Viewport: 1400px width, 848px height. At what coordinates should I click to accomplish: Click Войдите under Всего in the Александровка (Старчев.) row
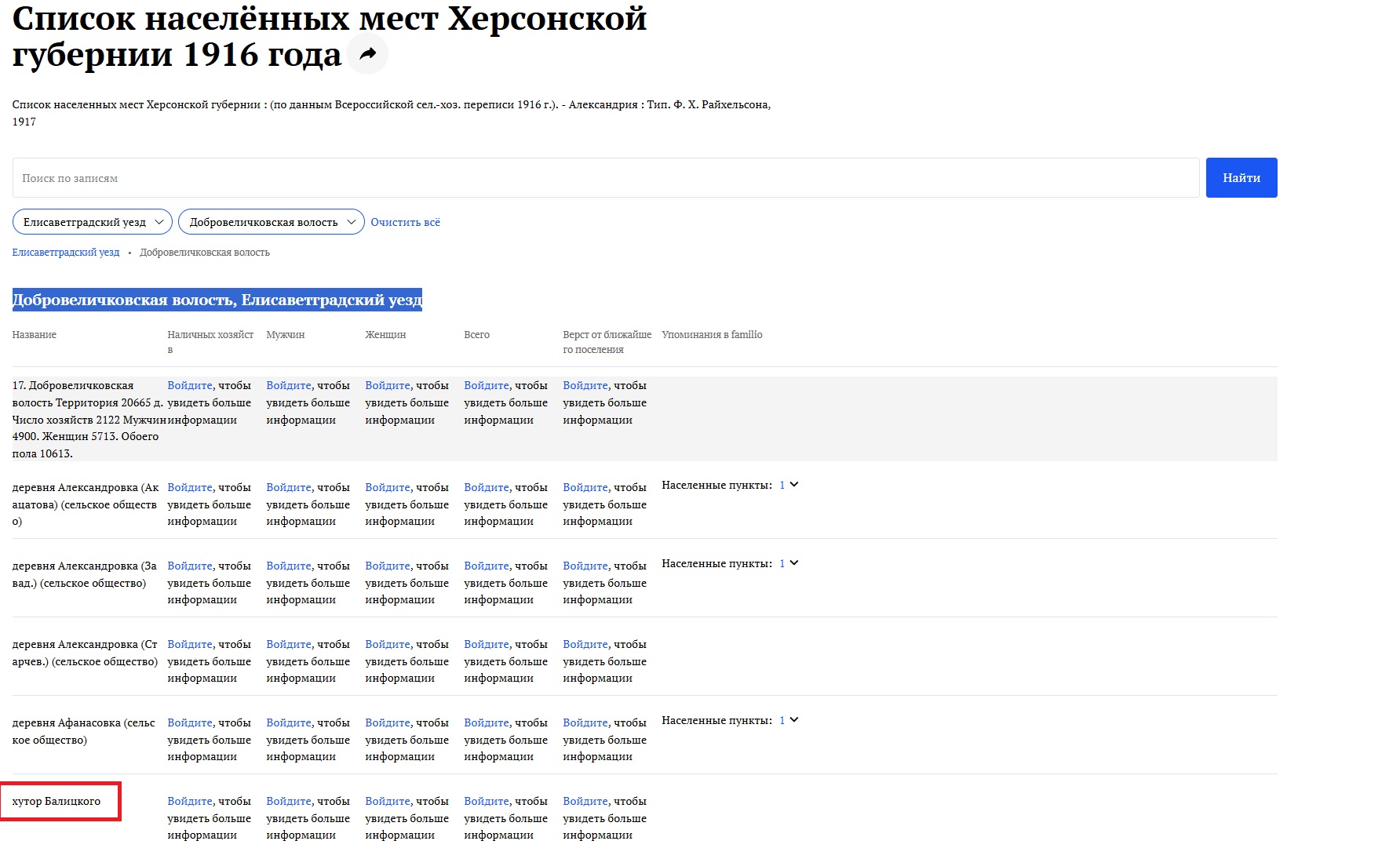pos(487,644)
